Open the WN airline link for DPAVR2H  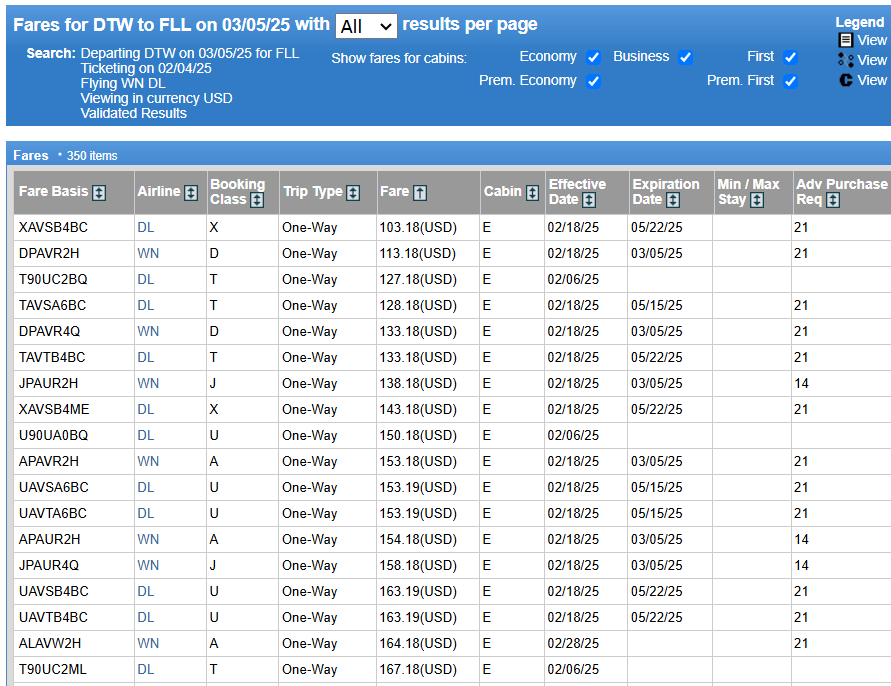[x=148, y=253]
